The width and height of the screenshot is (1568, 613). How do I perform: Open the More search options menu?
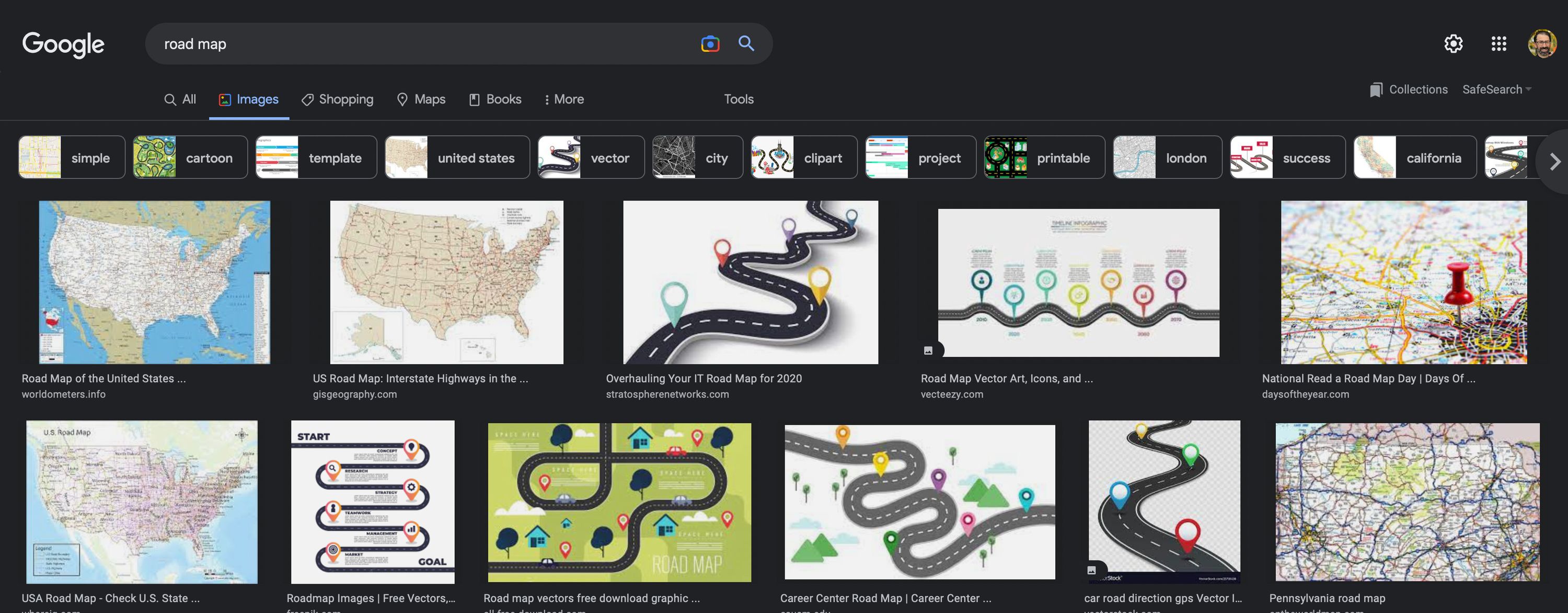pyautogui.click(x=563, y=99)
